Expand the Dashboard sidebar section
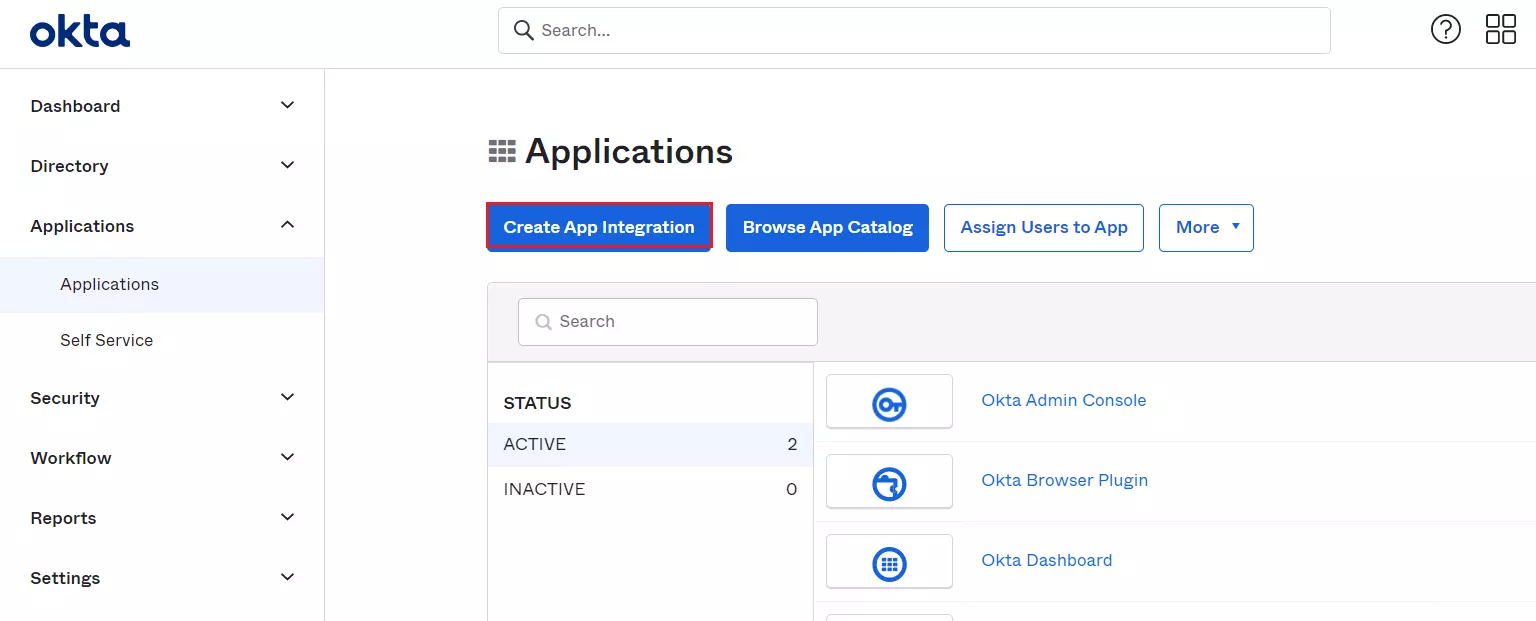Screen dimensions: 1536x621 [x=162, y=106]
